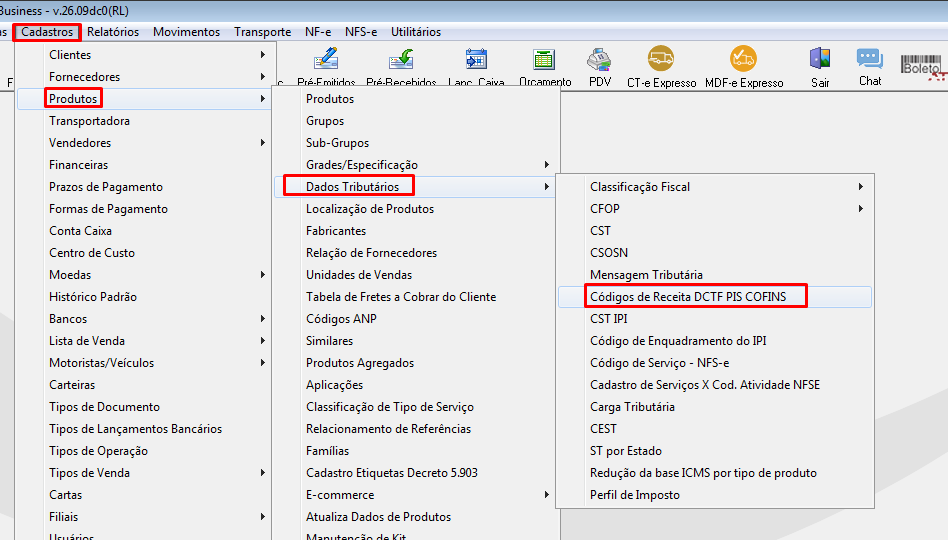Expand the Bancos submenu
Viewport: 948px width, 540px height.
tap(145, 319)
